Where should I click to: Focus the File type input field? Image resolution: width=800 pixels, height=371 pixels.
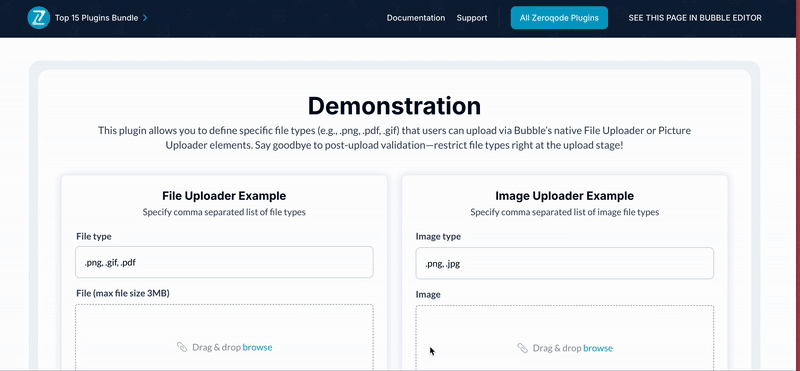(x=224, y=262)
